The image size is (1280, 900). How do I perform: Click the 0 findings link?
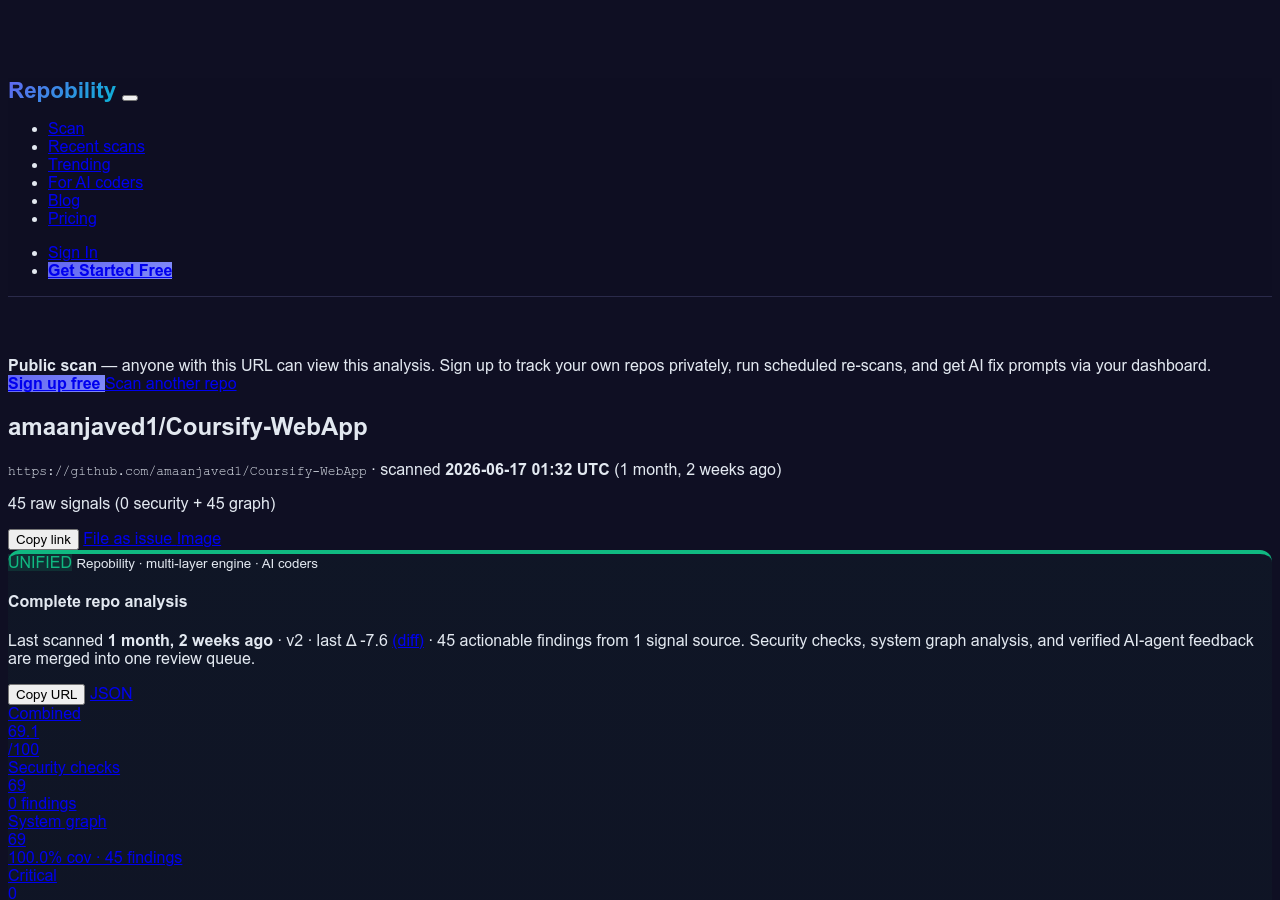[x=42, y=803]
